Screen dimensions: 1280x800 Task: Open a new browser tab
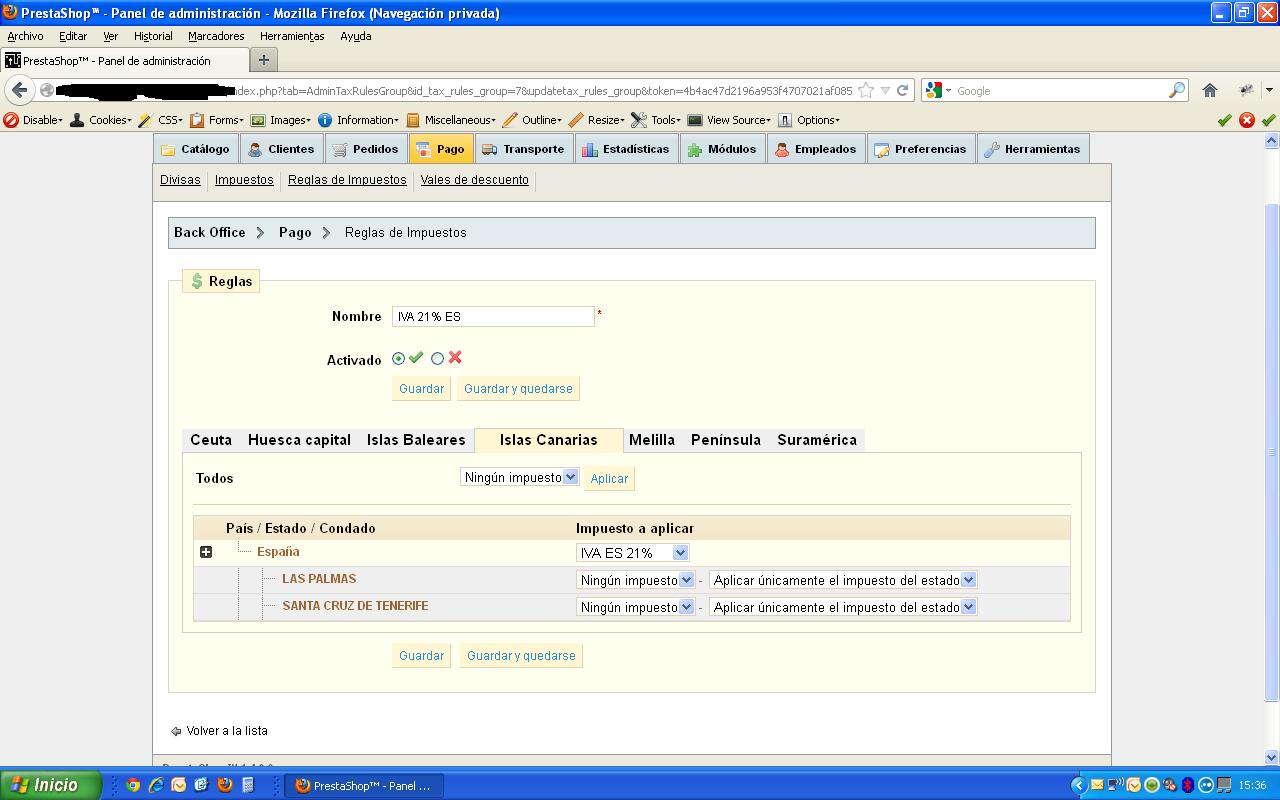263,60
